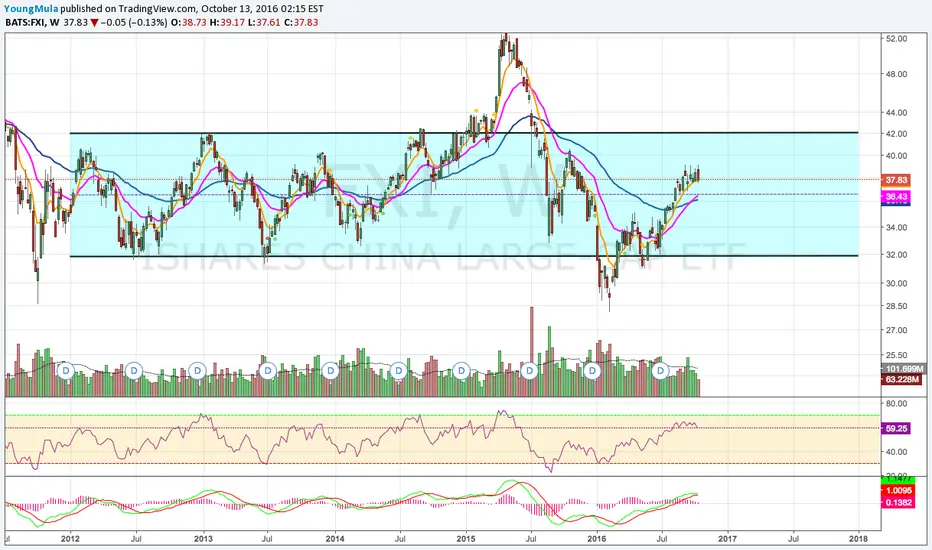Click the 44.00 price axis label
Screen dimensions: 932x550
point(896,112)
